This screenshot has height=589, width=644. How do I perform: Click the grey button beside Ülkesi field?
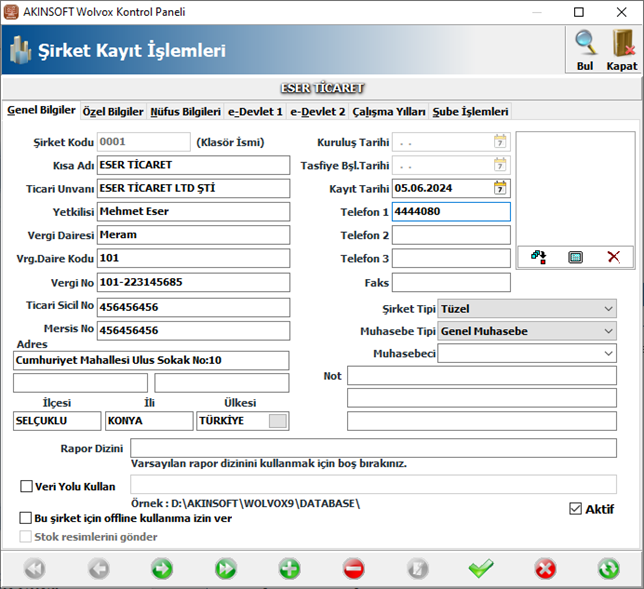click(x=278, y=421)
